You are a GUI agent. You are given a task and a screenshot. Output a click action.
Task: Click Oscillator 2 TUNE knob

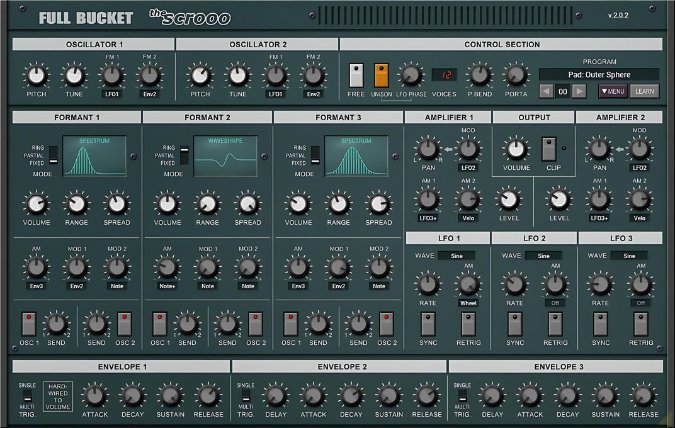click(238, 75)
